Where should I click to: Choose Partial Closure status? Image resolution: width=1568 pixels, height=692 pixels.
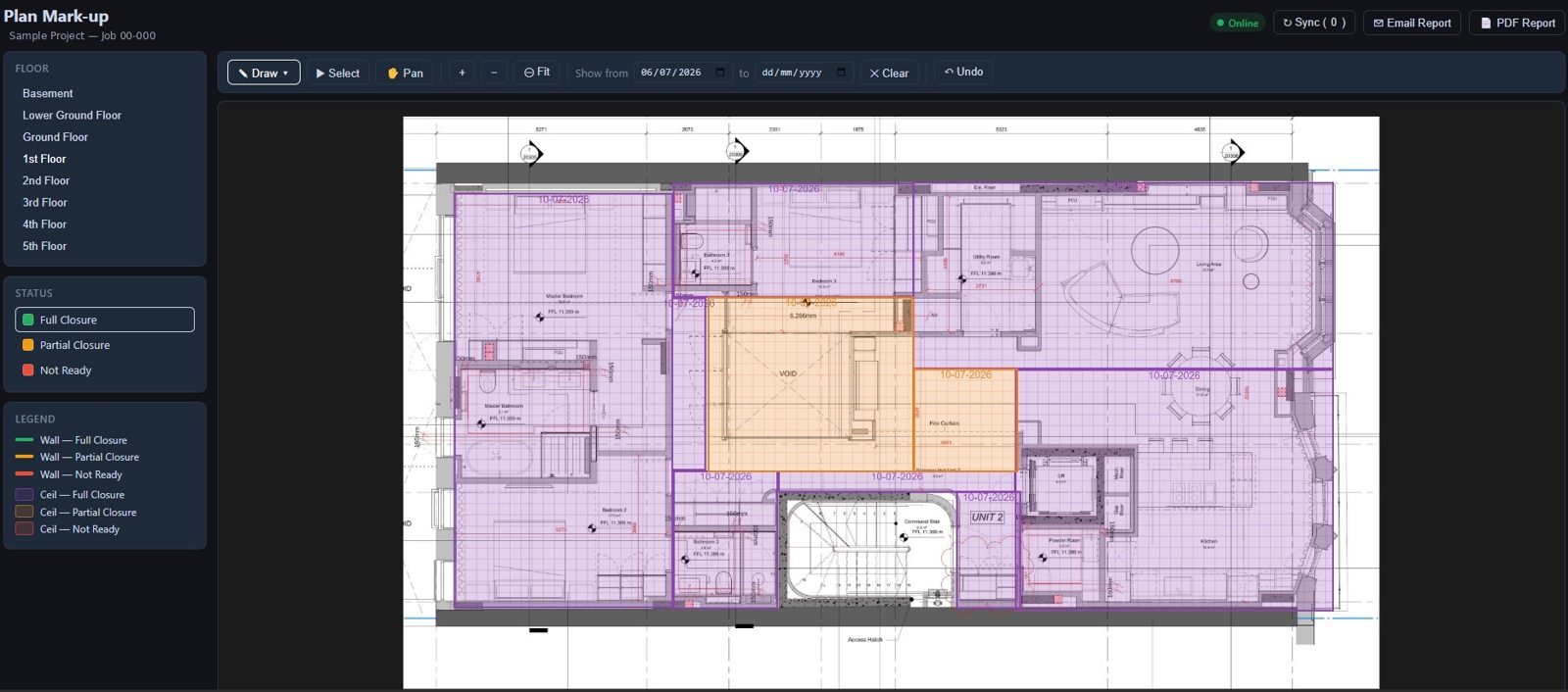click(x=105, y=345)
